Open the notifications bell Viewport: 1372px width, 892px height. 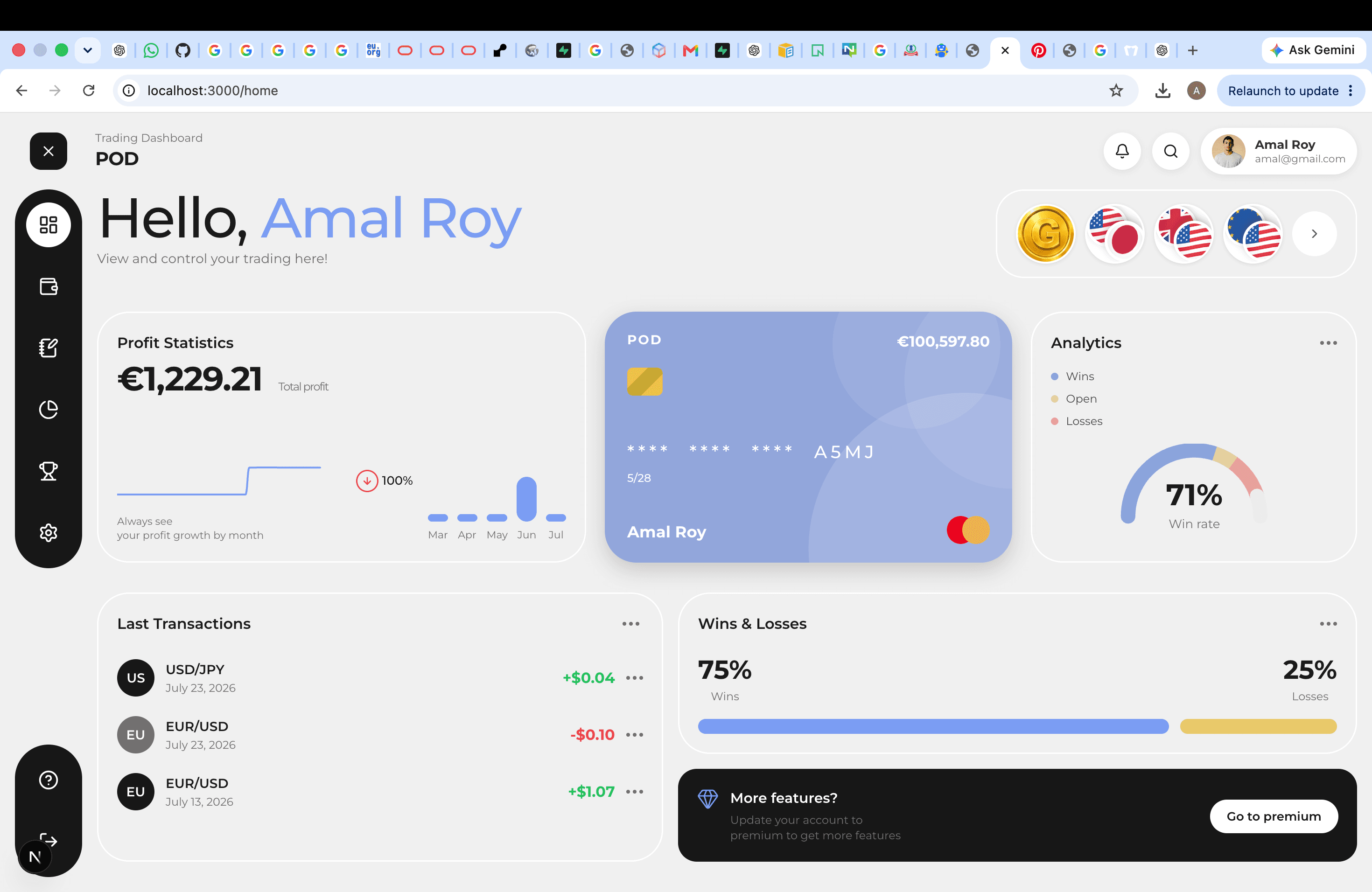click(x=1122, y=151)
